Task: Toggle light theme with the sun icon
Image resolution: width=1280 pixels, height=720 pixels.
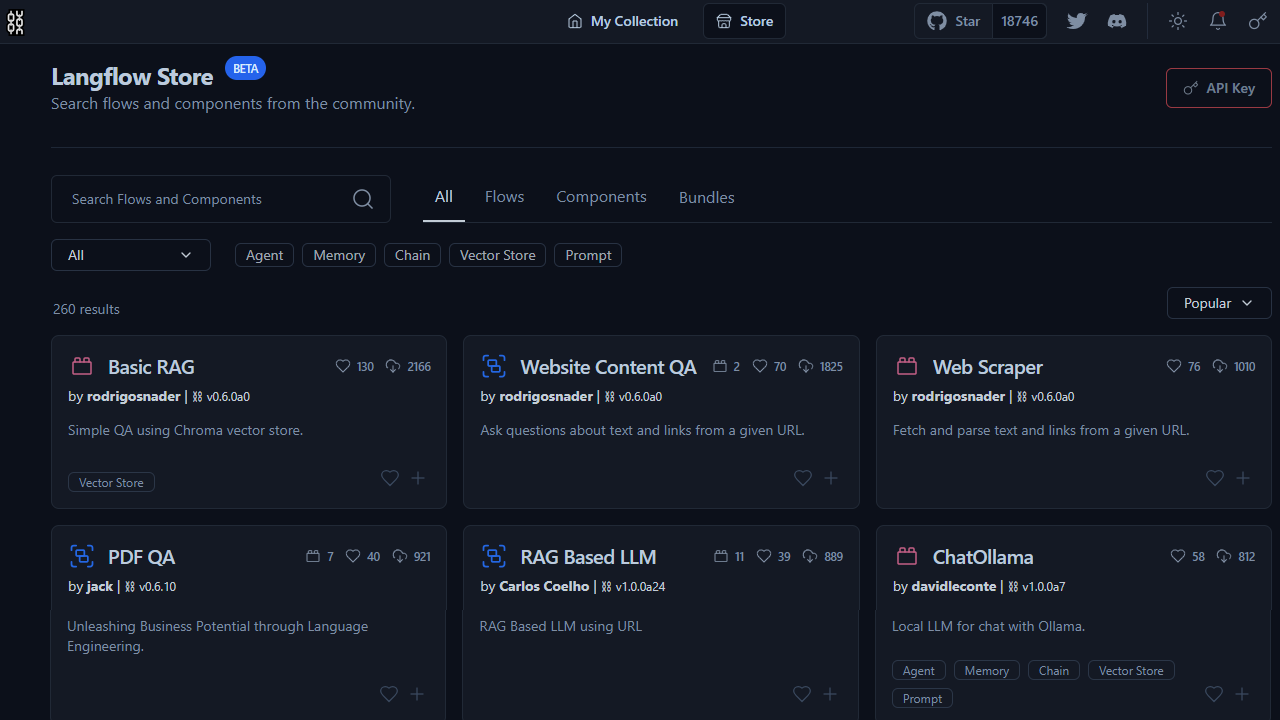Action: pos(1177,21)
